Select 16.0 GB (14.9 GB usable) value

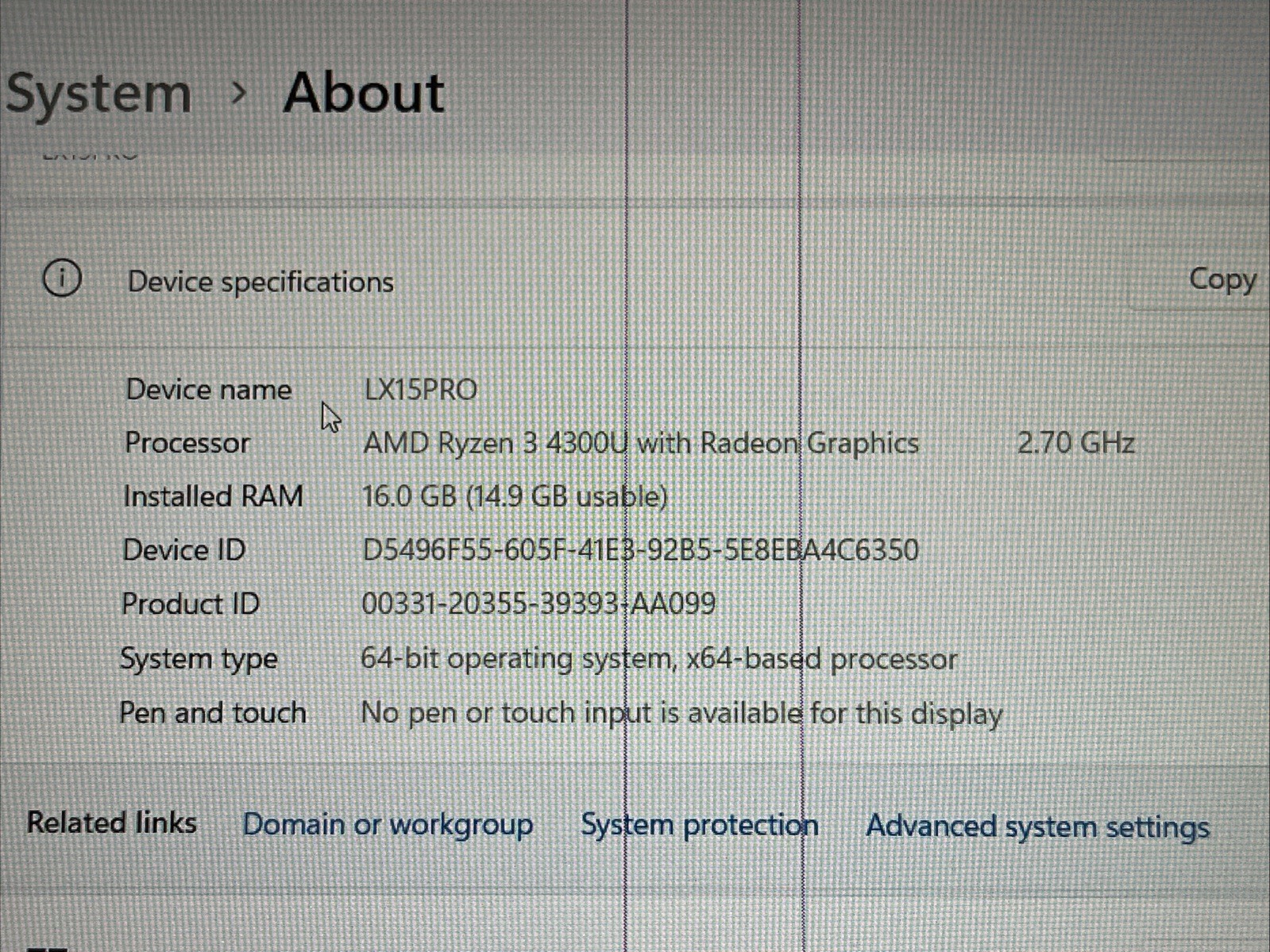click(515, 497)
